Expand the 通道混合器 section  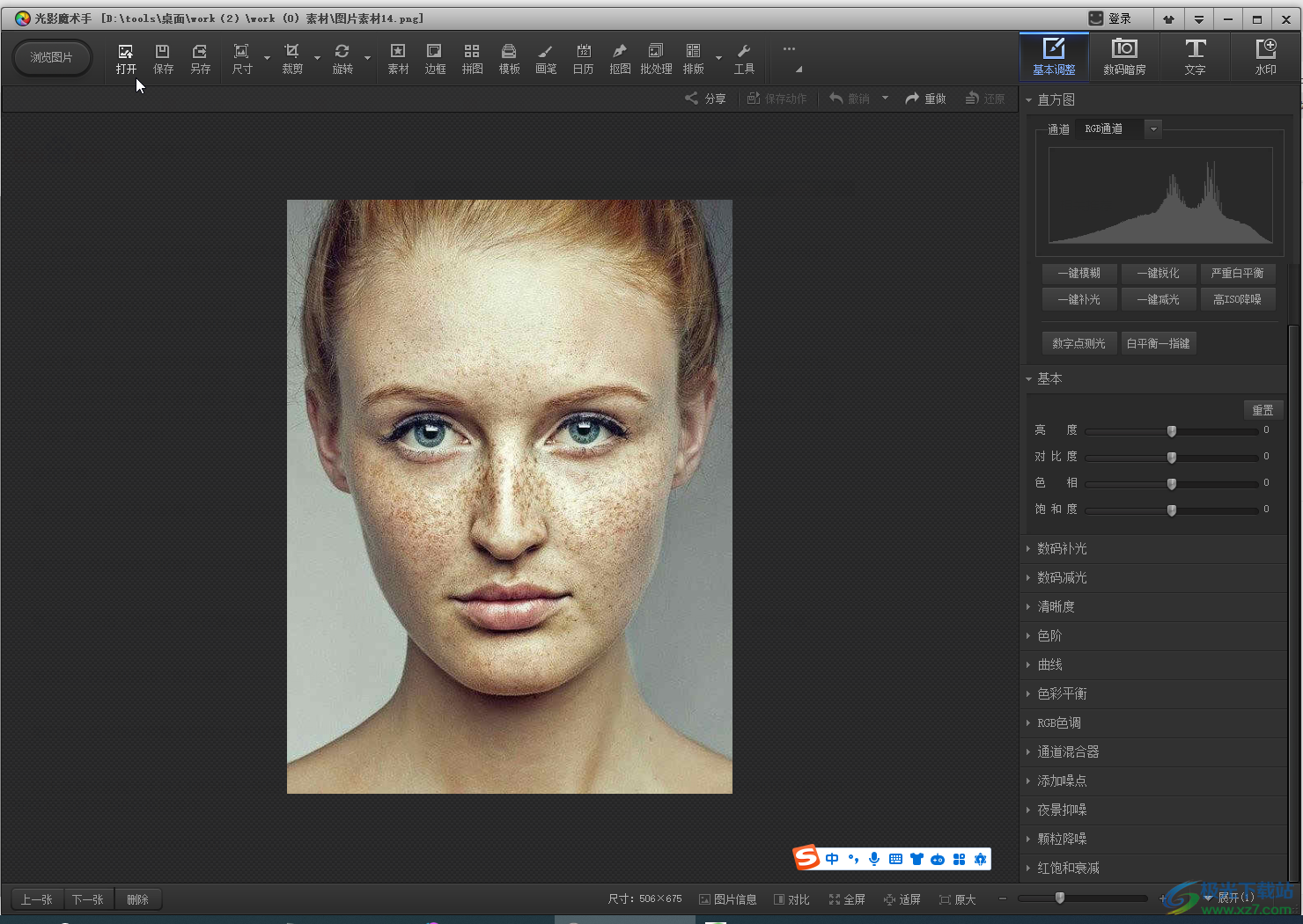coord(1153,752)
